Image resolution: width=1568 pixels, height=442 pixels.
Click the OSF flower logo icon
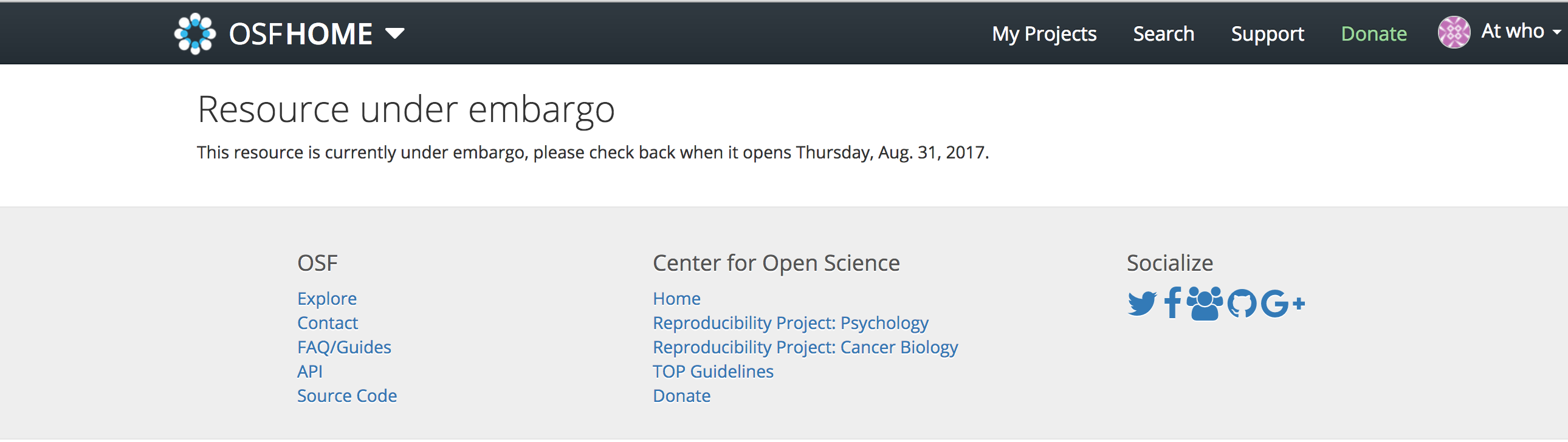[x=194, y=33]
